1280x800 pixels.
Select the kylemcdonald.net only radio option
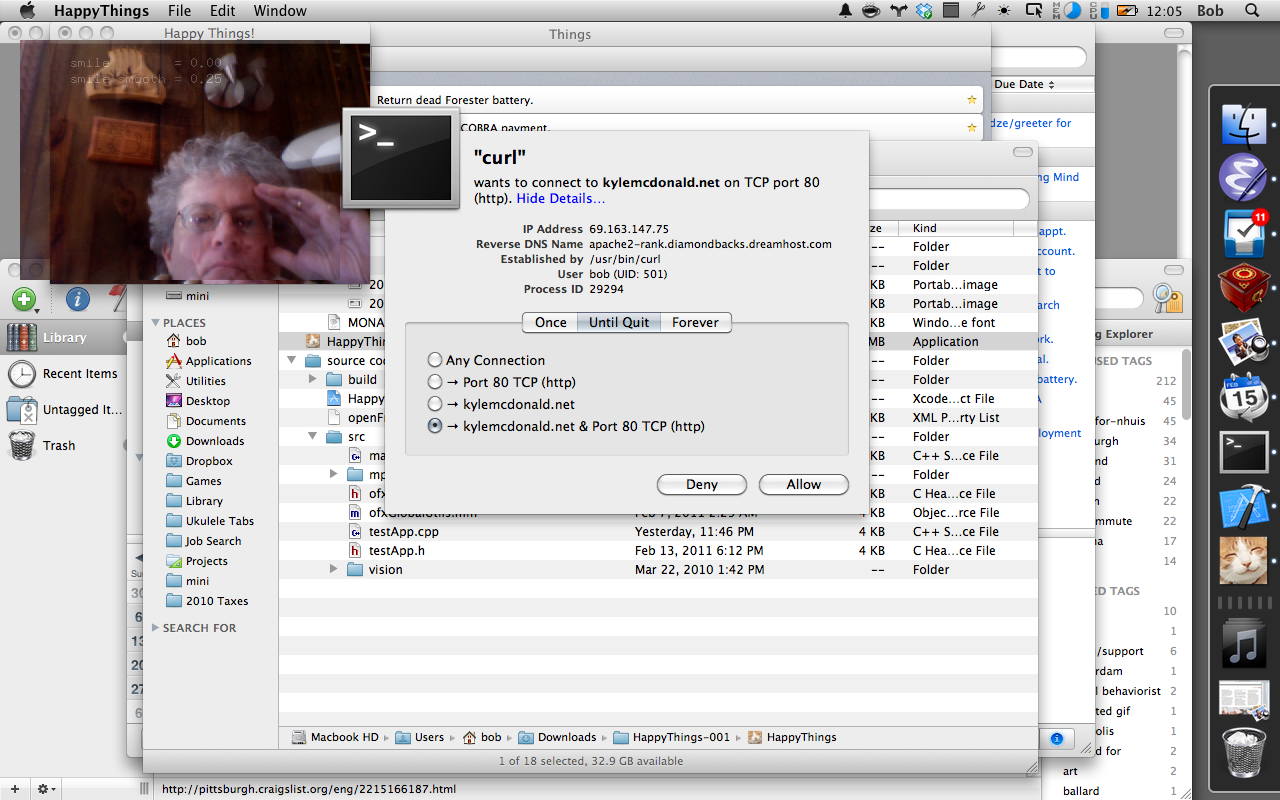click(434, 404)
